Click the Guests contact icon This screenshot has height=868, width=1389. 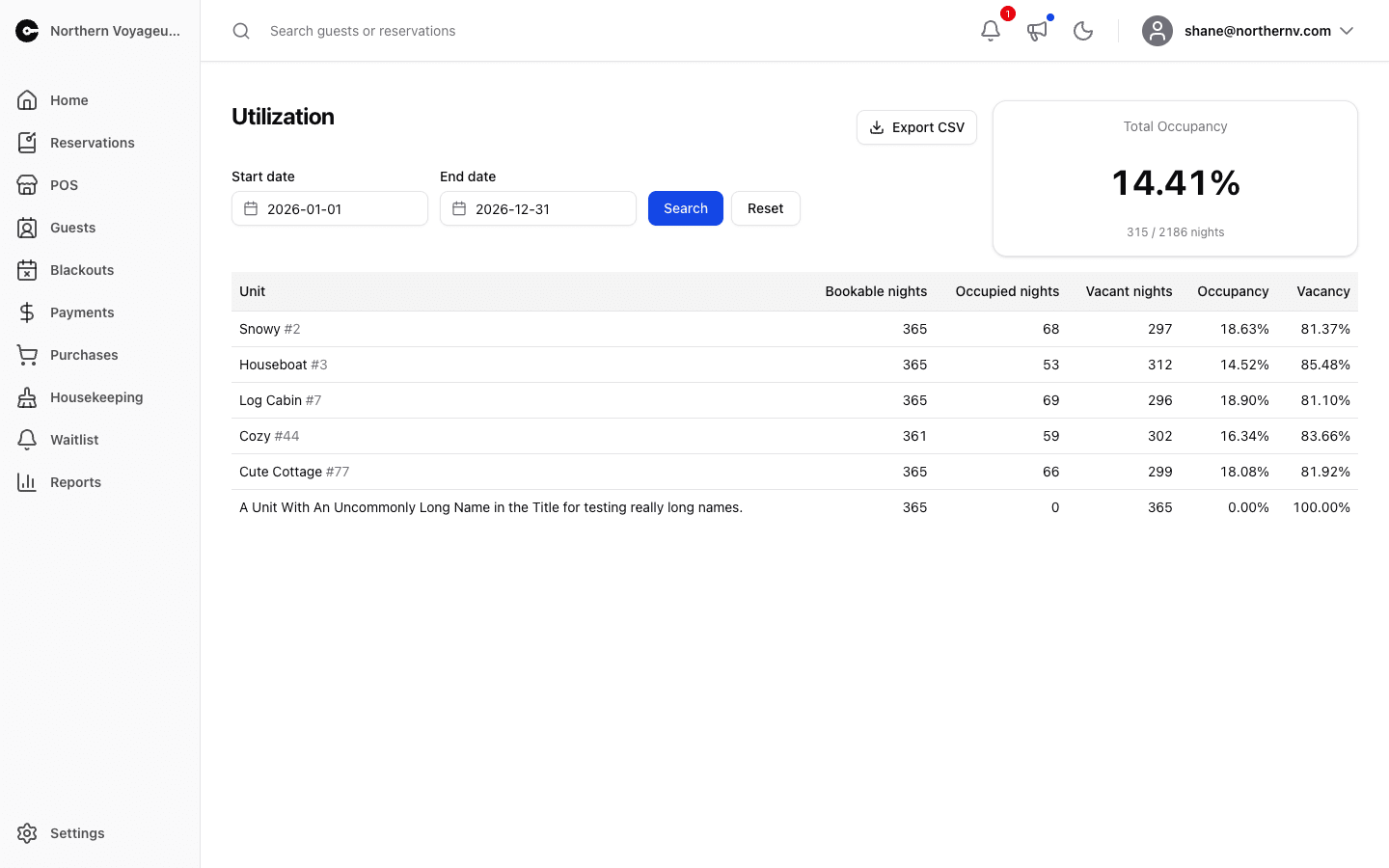[x=27, y=228]
